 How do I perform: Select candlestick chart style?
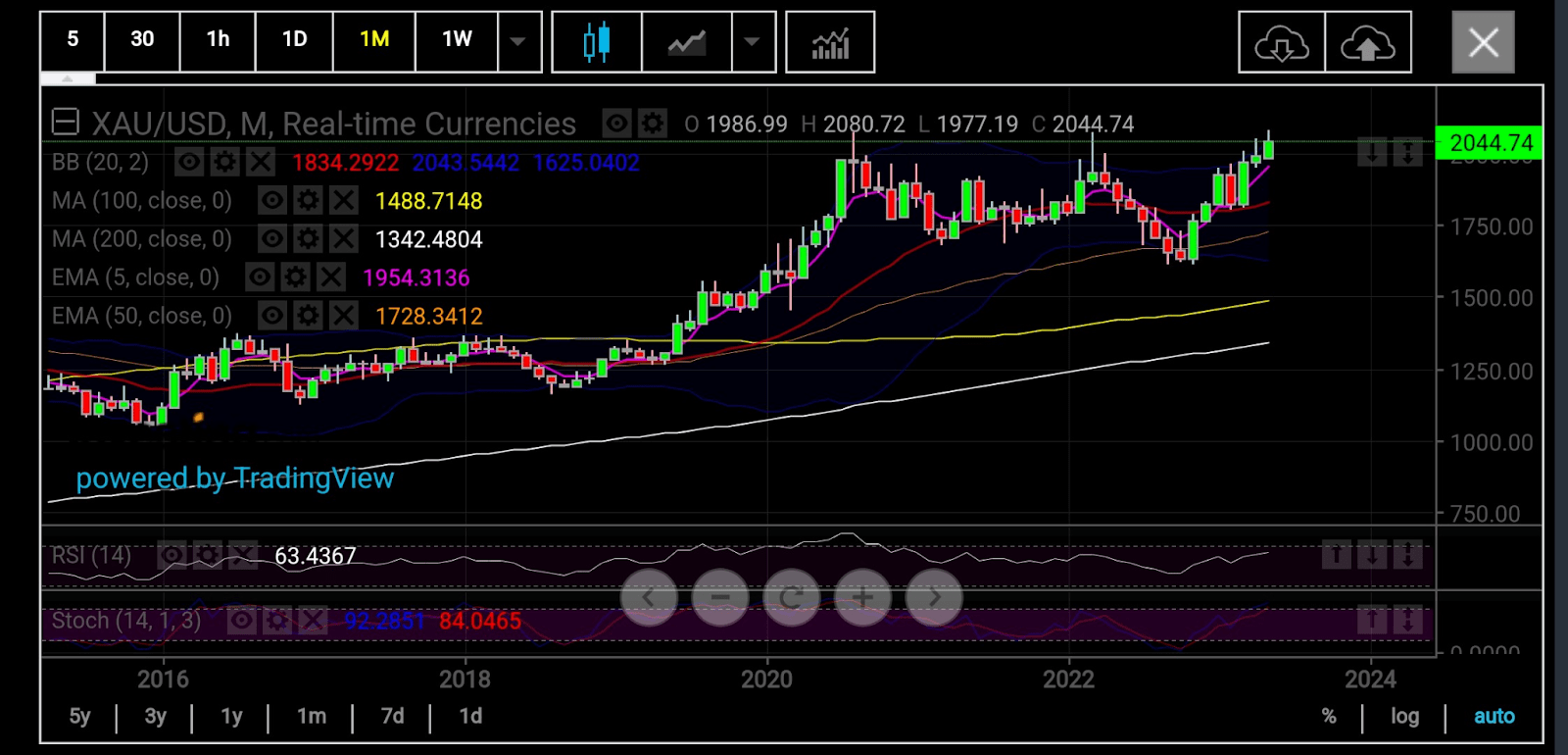(x=597, y=42)
